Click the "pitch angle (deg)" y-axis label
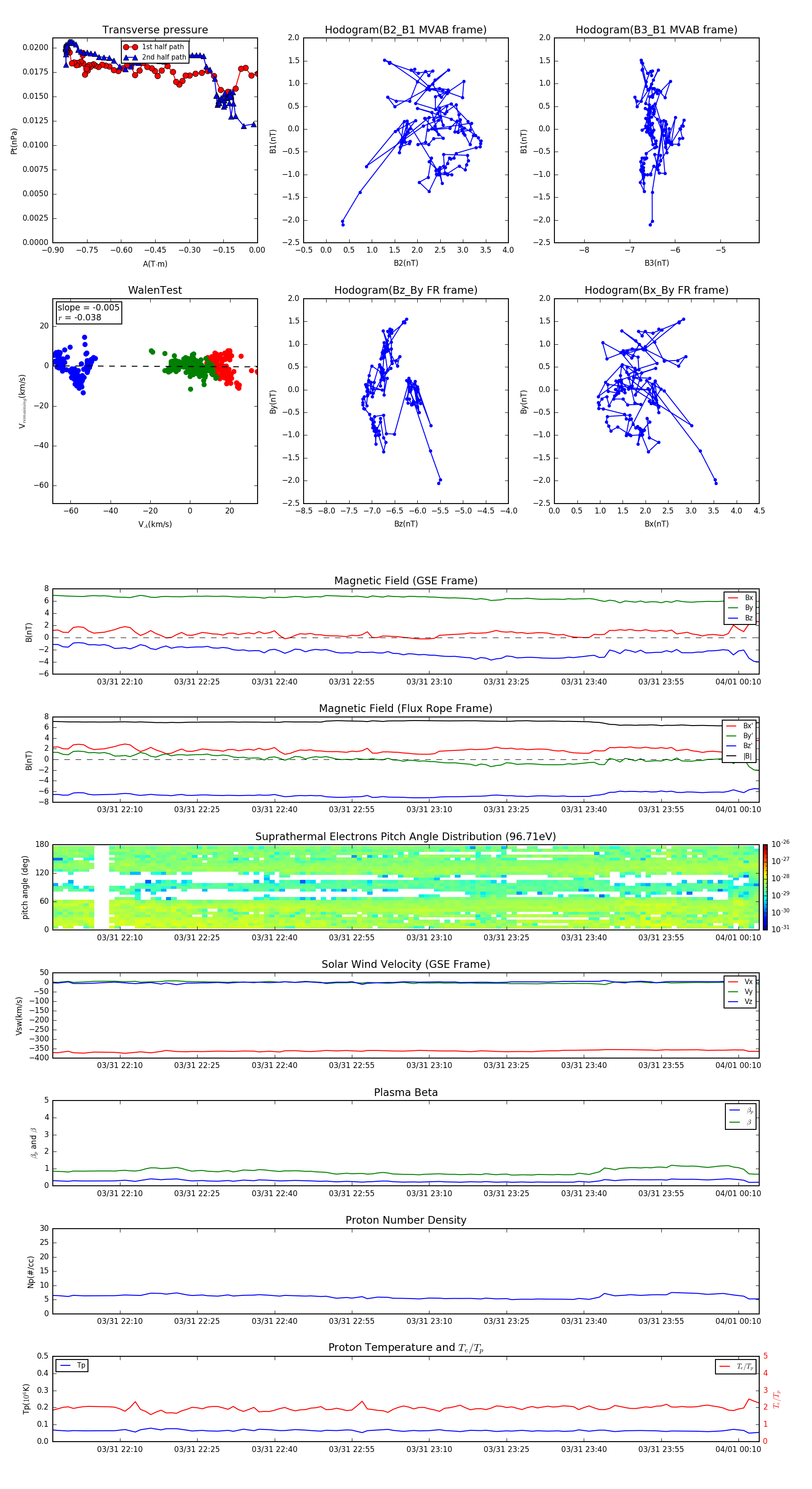The width and height of the screenshot is (812, 1489). [x=25, y=887]
